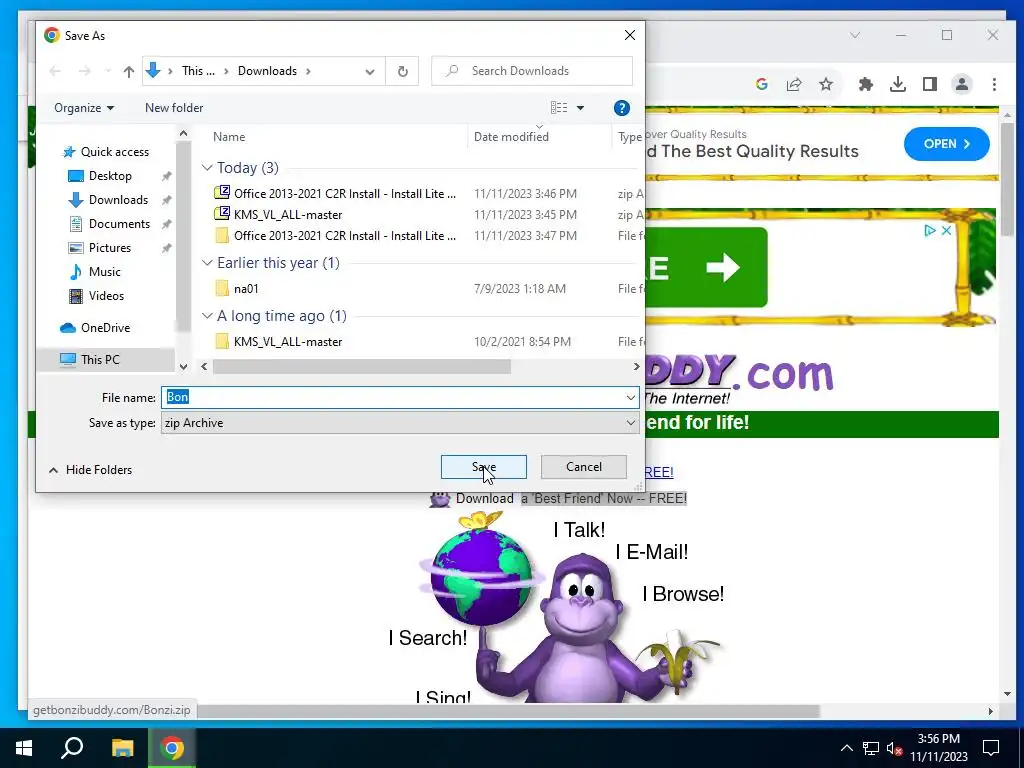Collapse A long time ago group
Screen dimensions: 1024x768
pyautogui.click(x=207, y=316)
